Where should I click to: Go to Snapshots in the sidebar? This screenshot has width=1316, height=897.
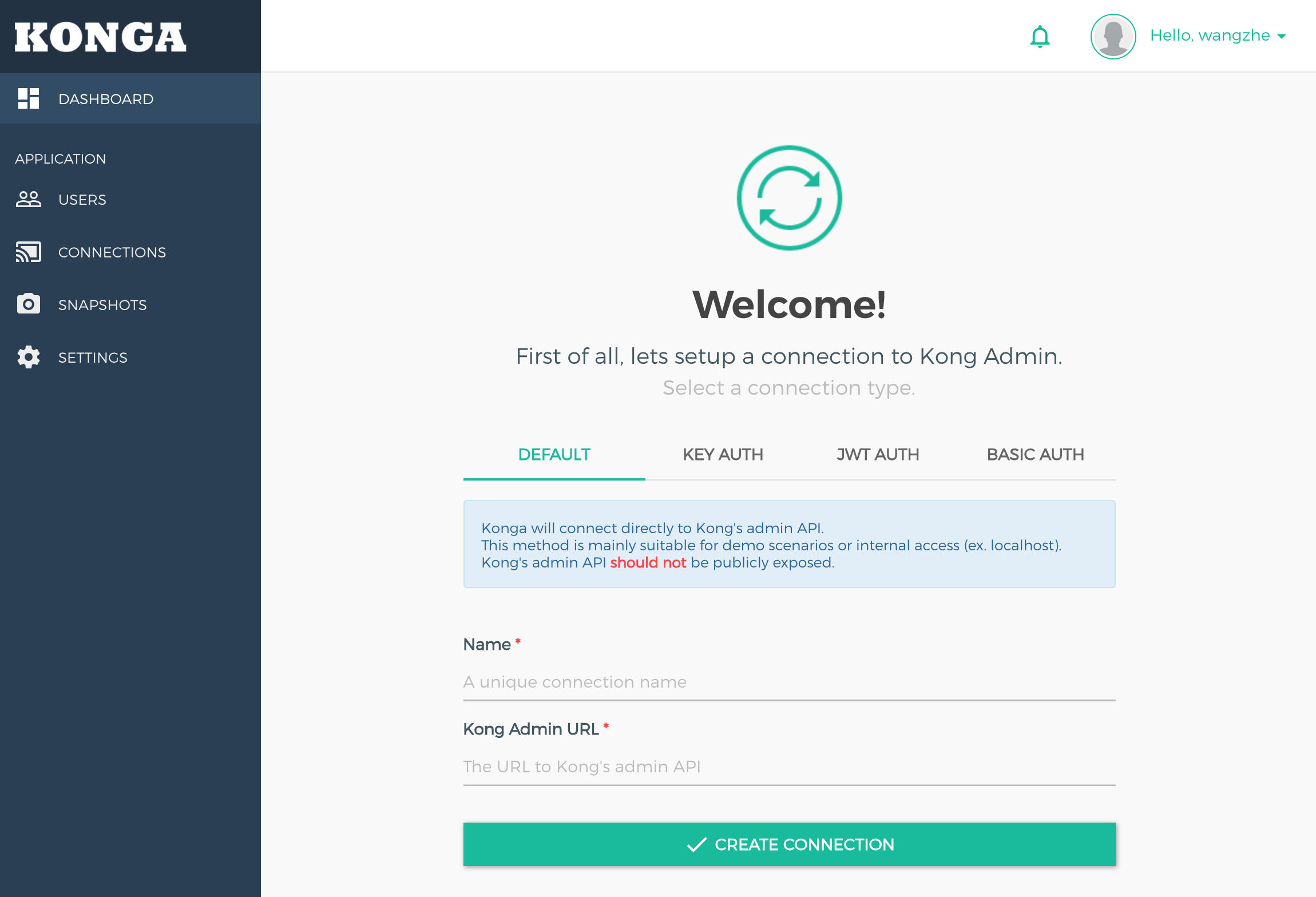(x=102, y=305)
